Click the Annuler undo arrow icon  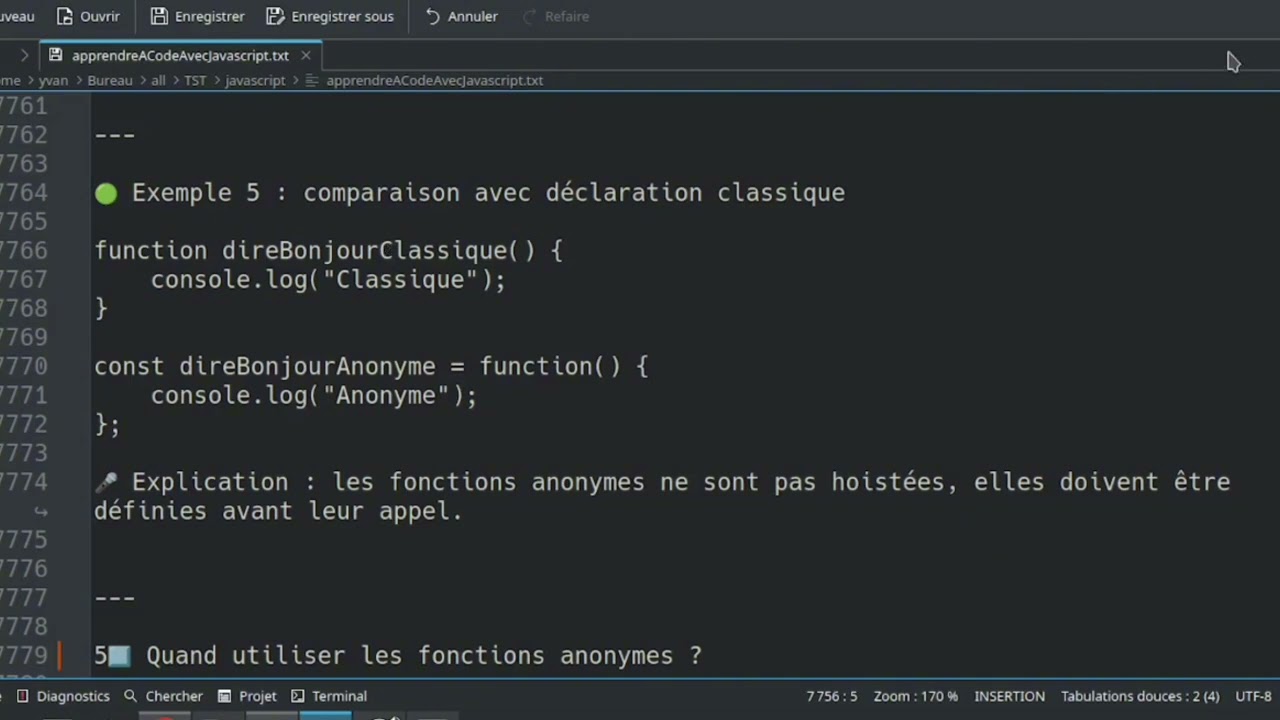click(x=432, y=16)
